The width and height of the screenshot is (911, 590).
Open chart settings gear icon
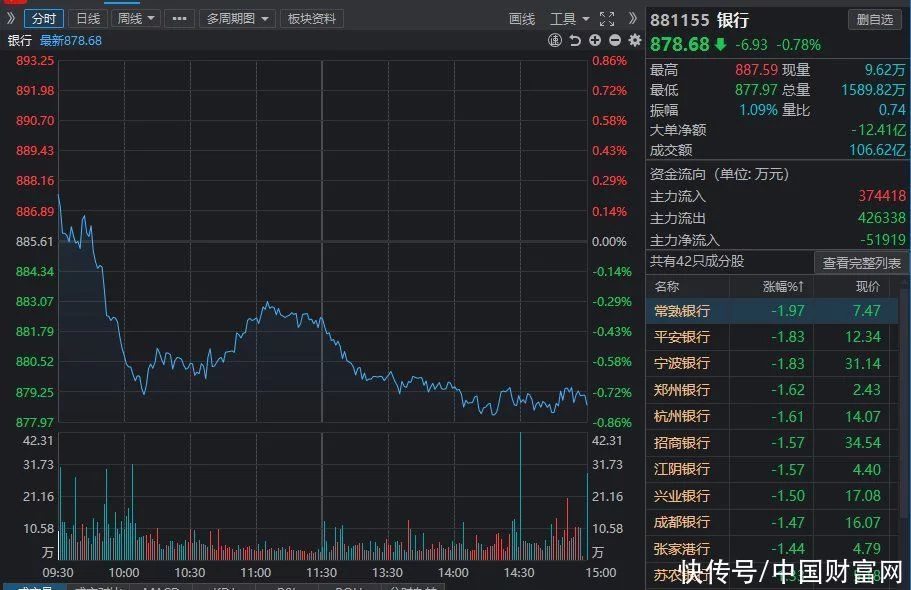[x=634, y=40]
